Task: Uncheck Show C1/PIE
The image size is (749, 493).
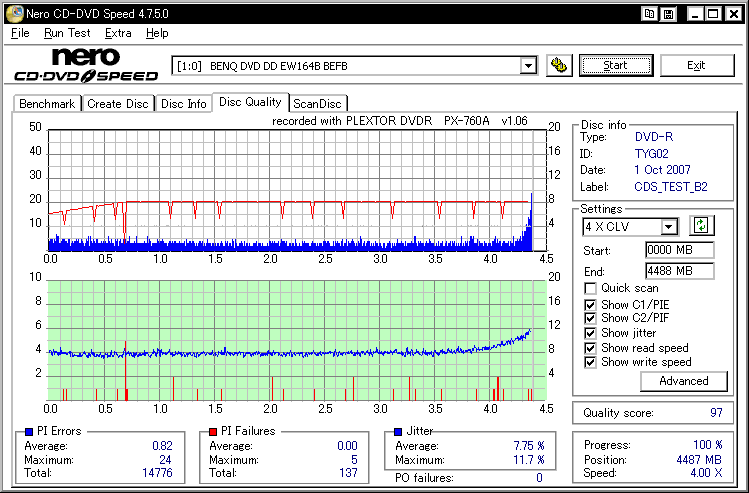Action: coord(590,305)
